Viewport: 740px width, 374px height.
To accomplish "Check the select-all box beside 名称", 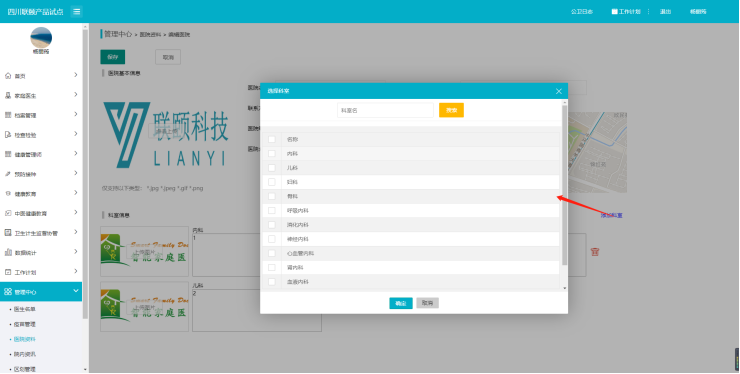I will click(272, 139).
